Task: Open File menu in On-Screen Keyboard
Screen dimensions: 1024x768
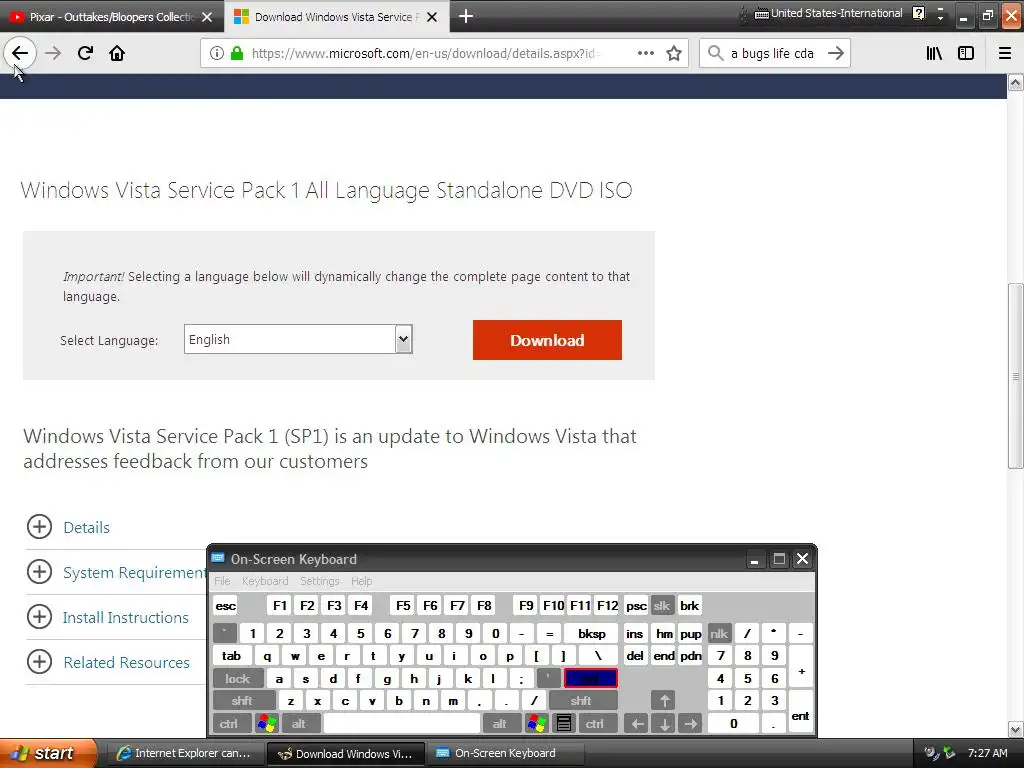Action: pos(222,581)
